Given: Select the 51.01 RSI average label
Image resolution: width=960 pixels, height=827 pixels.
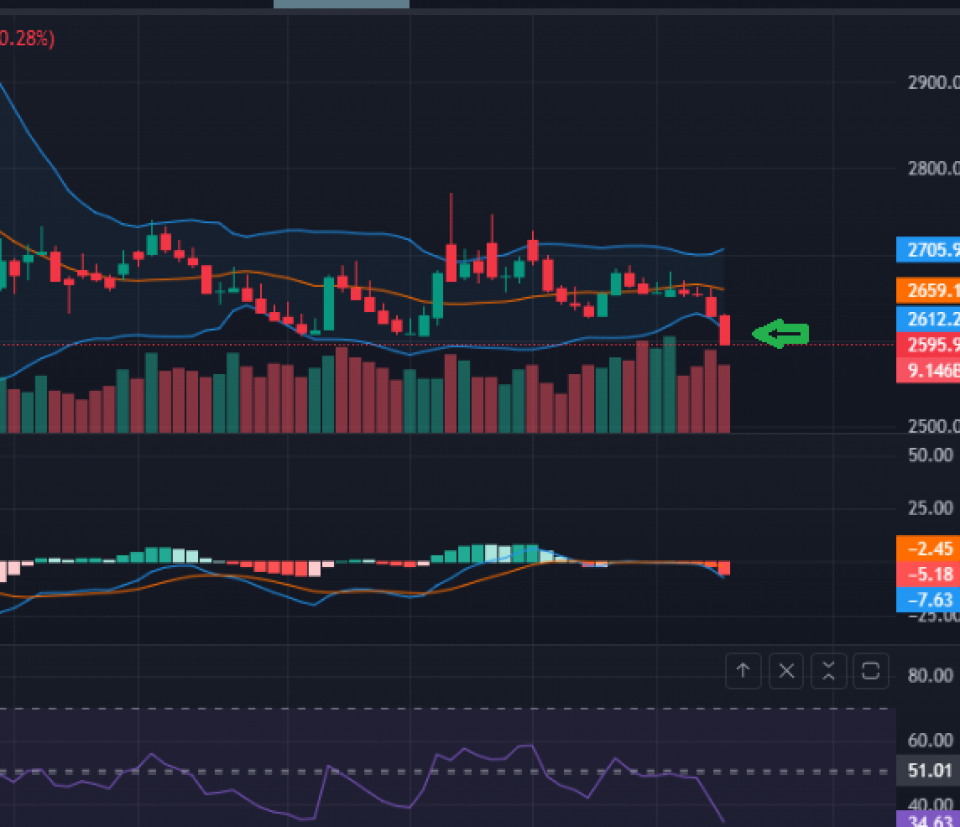Looking at the screenshot, I should (x=928, y=771).
